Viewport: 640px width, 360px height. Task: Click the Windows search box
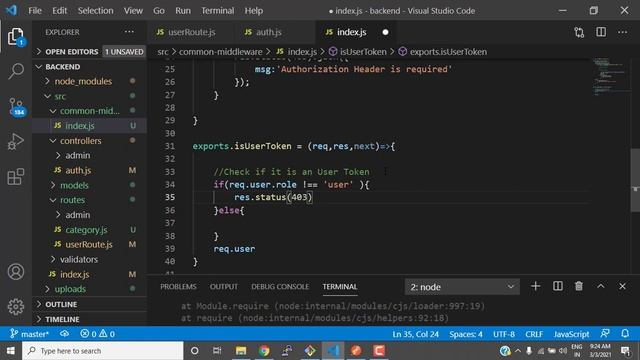pyautogui.click(x=103, y=351)
